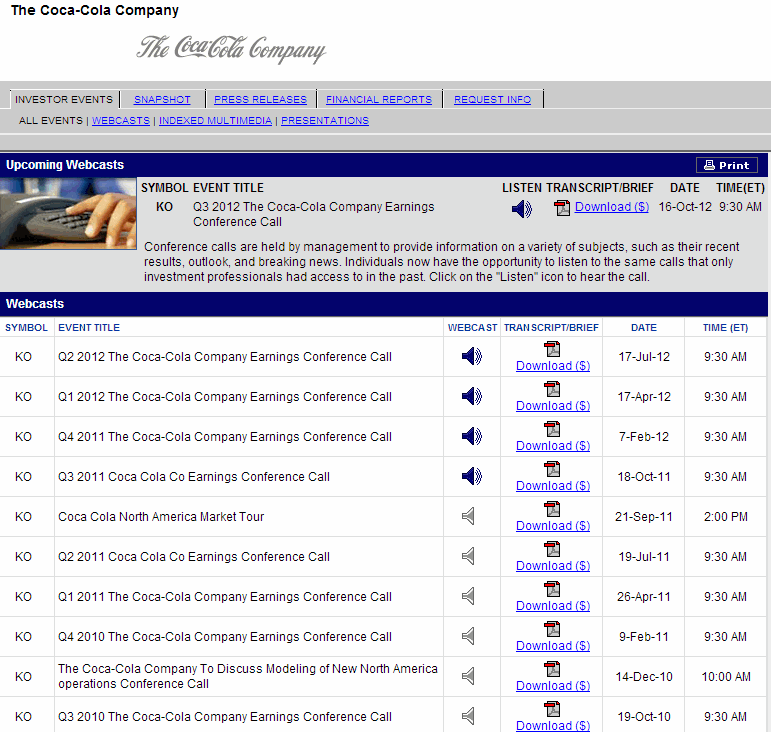Listen to Q2 2012 Earnings Call webcast
Screen dimensions: 771x732
click(x=472, y=356)
